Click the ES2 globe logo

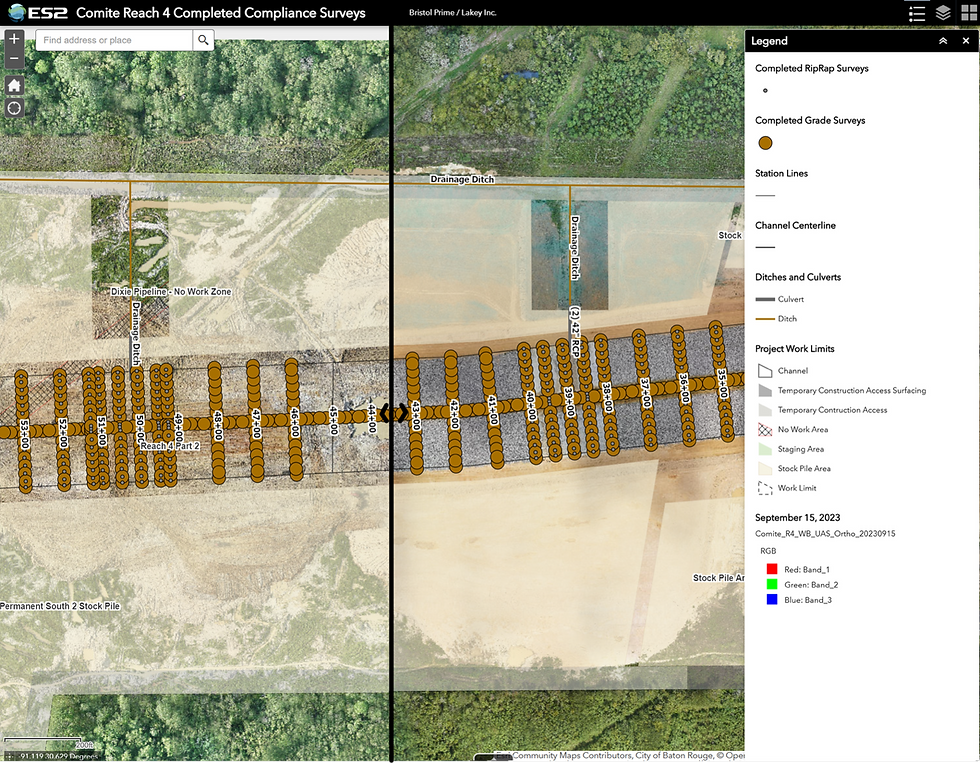point(17,12)
